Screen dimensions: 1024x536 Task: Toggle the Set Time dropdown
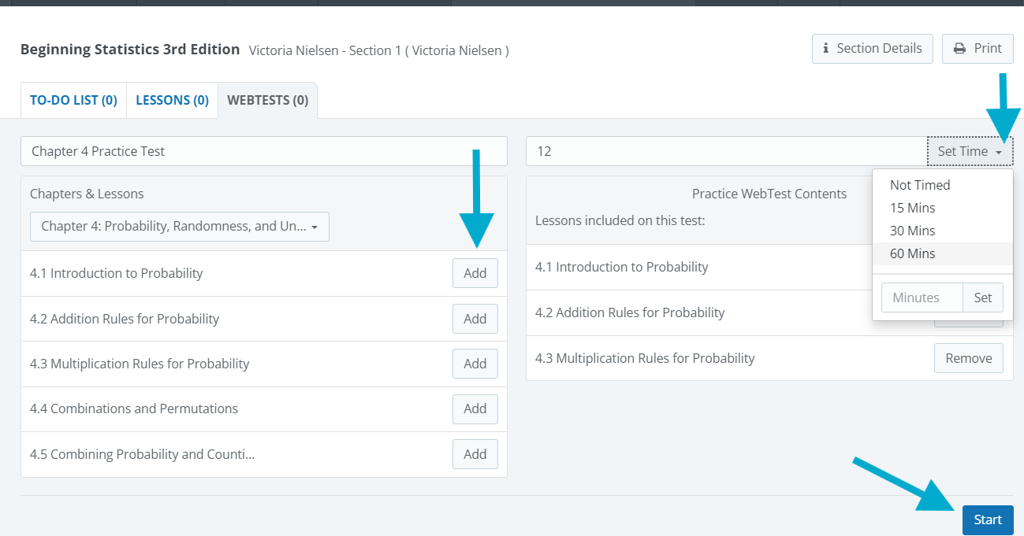click(969, 151)
